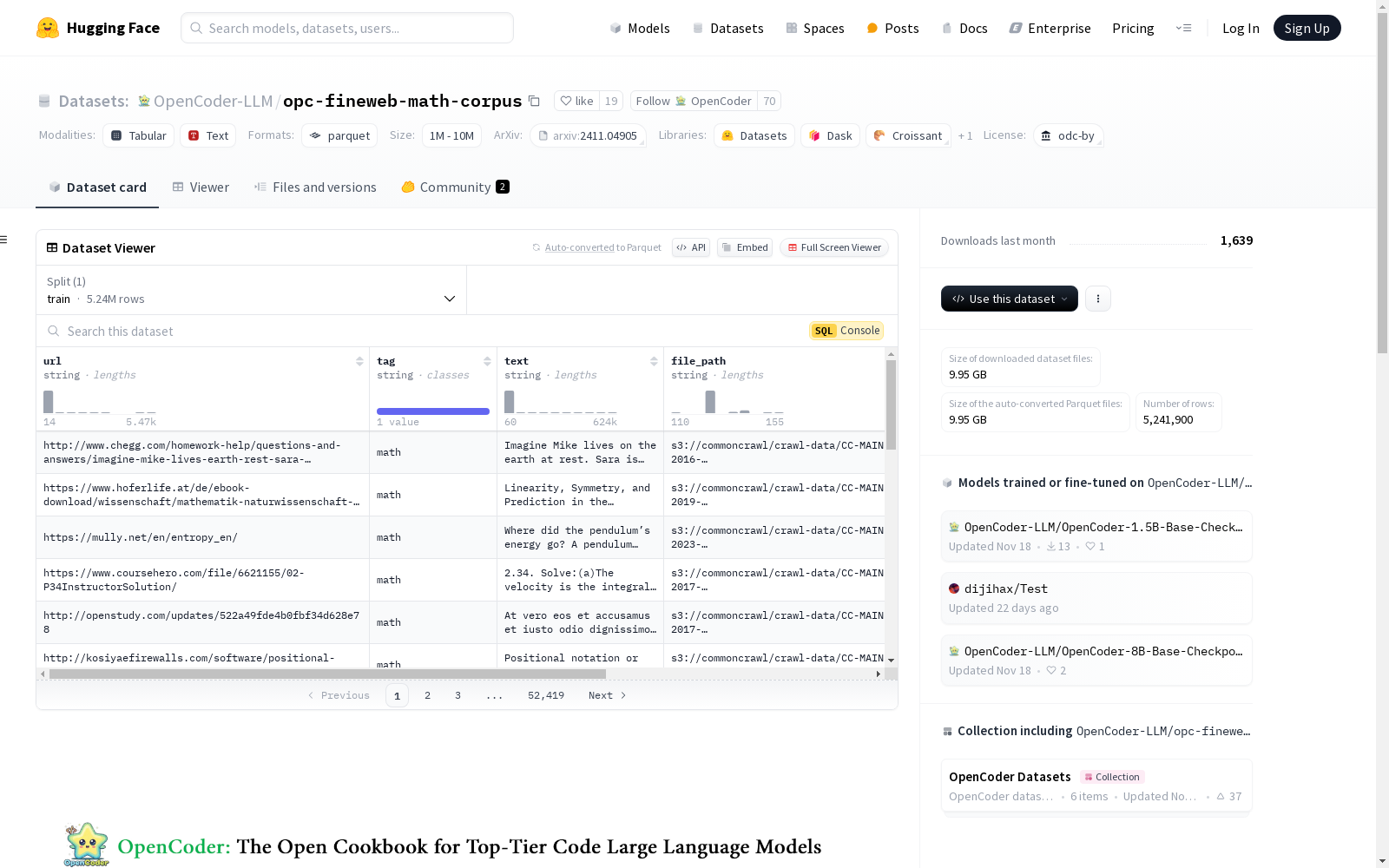Screen dimensions: 1389x868
Task: Click the url column lengths histogram
Action: pyautogui.click(x=100, y=402)
